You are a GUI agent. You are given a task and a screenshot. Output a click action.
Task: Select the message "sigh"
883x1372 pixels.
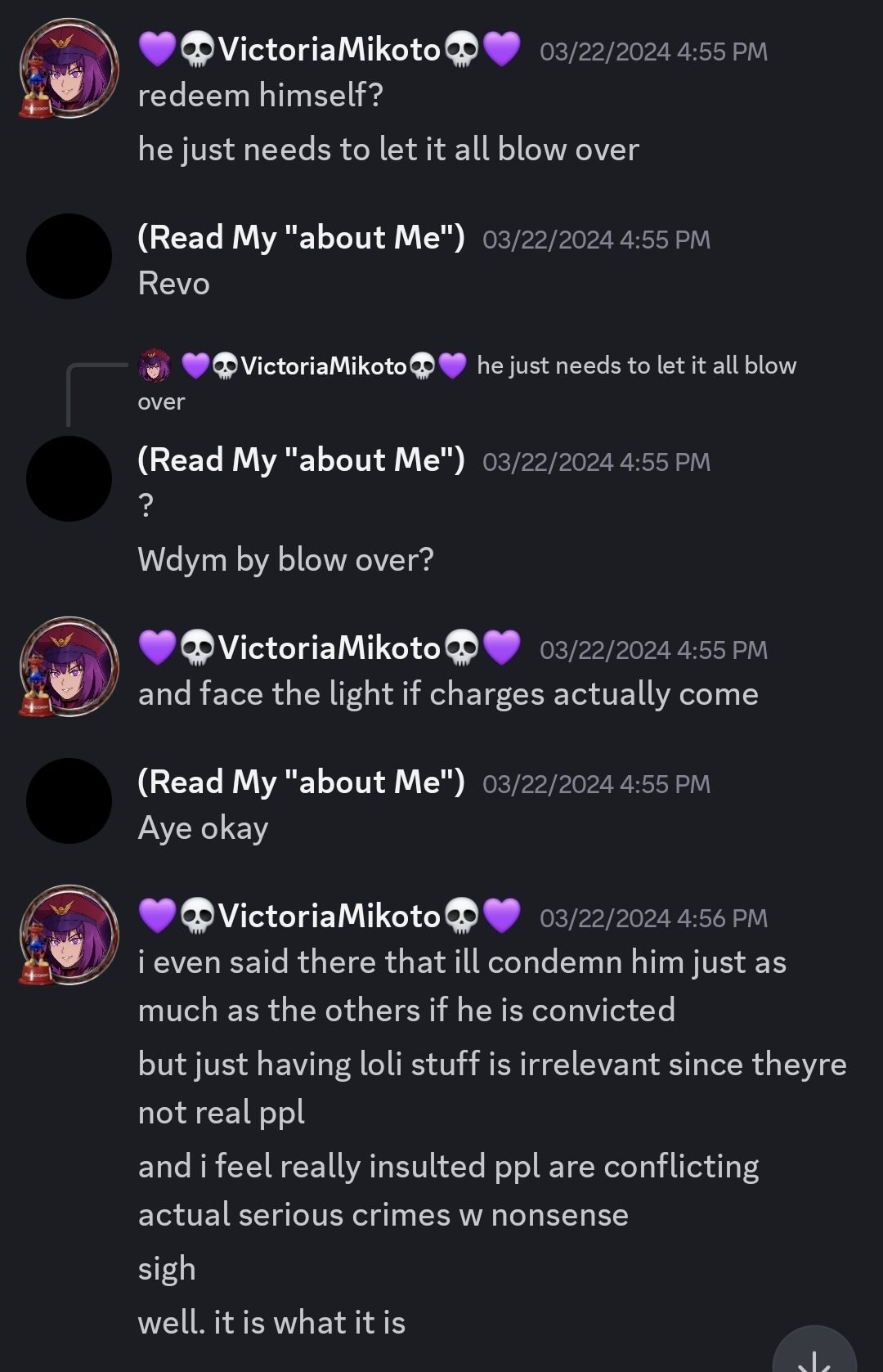coord(167,1269)
